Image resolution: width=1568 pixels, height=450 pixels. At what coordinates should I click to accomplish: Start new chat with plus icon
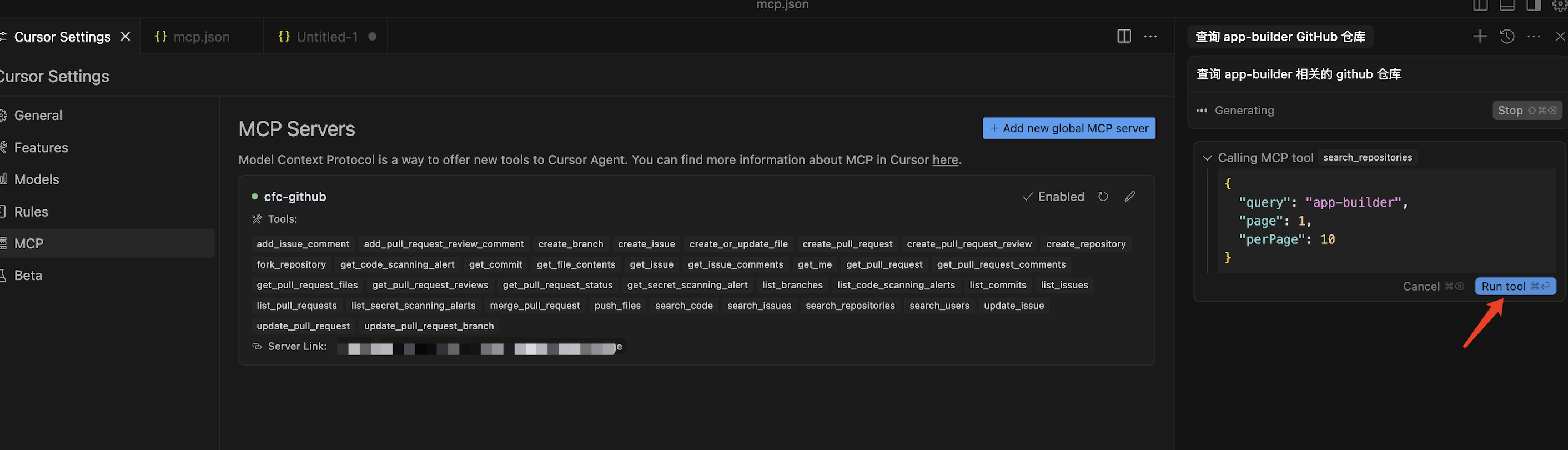1480,37
